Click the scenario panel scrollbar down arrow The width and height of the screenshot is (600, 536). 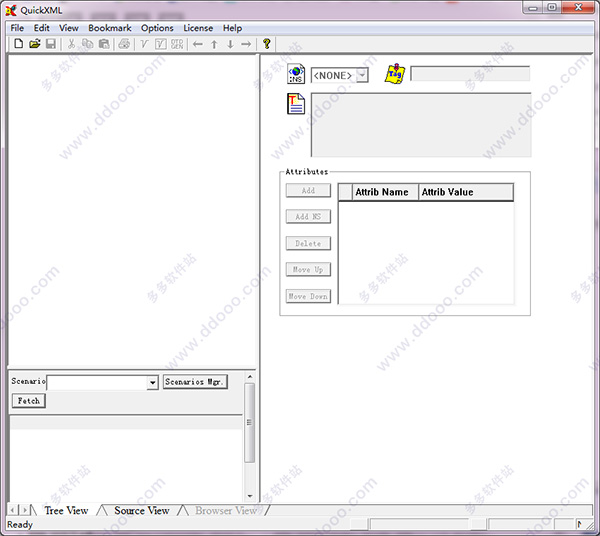click(250, 496)
